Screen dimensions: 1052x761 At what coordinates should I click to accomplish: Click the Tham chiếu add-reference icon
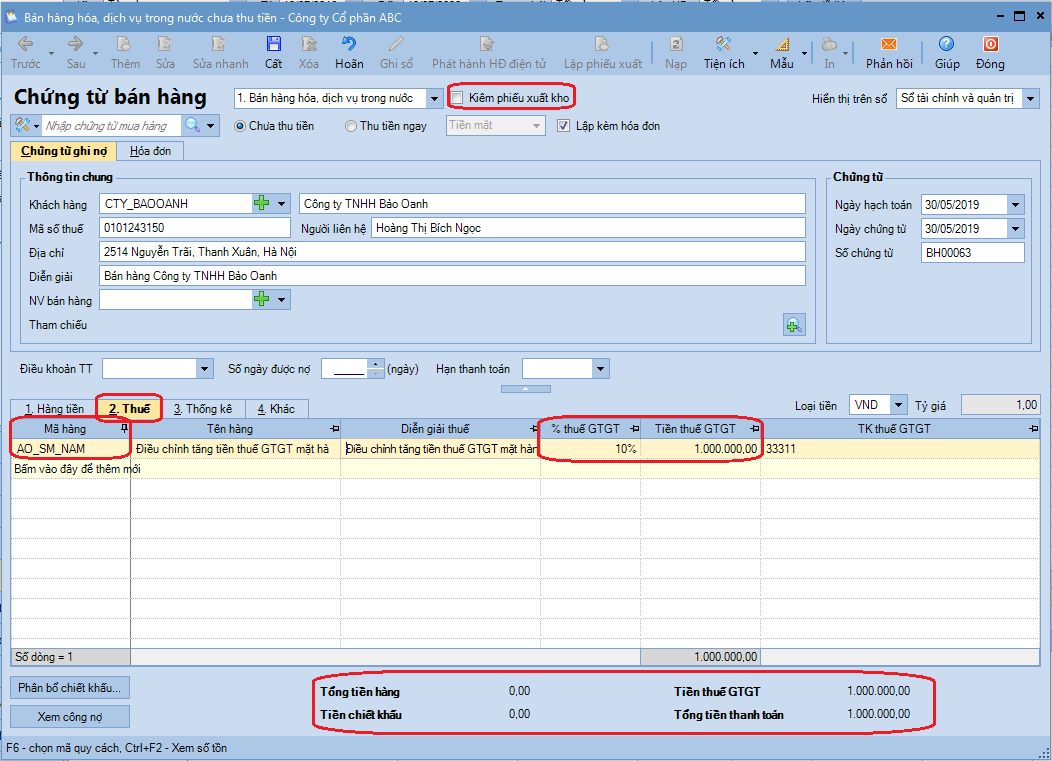click(794, 325)
